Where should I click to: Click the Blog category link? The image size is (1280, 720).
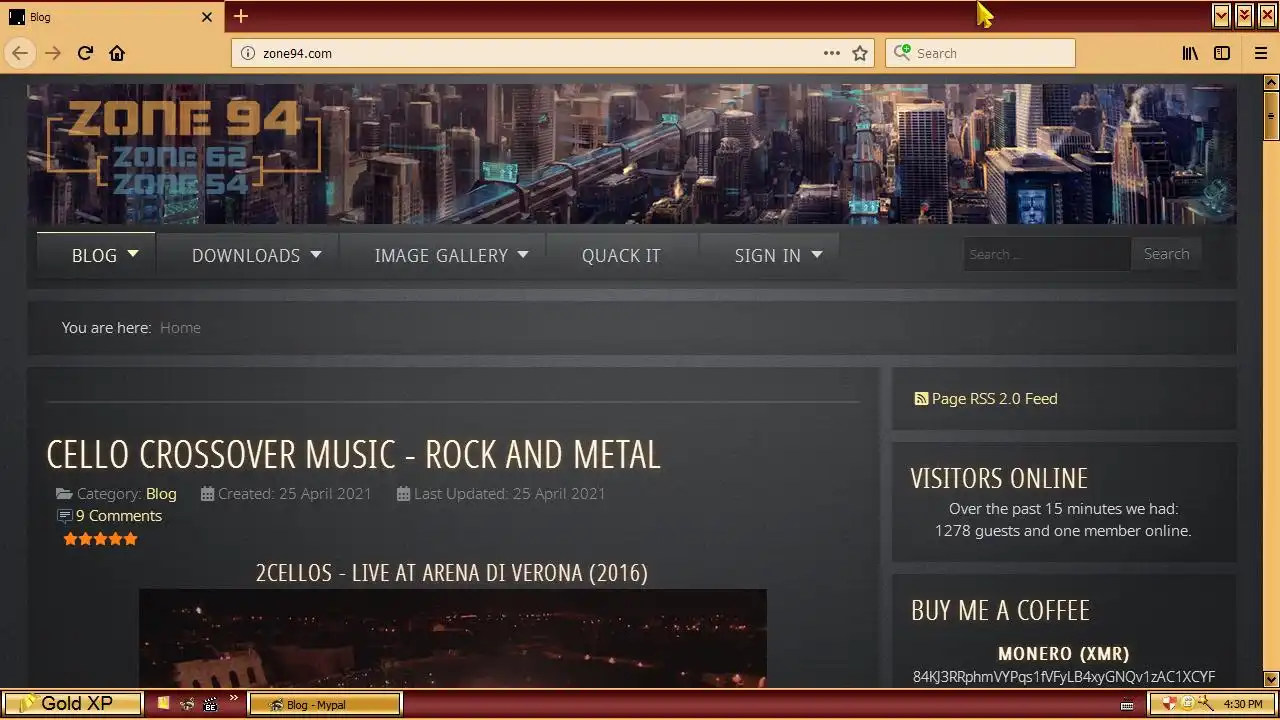tap(161, 494)
